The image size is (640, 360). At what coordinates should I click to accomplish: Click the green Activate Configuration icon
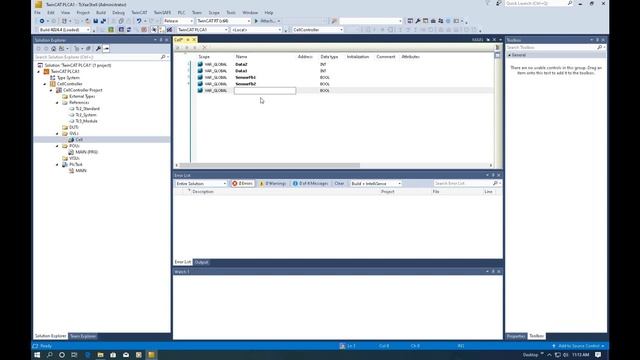point(111,30)
